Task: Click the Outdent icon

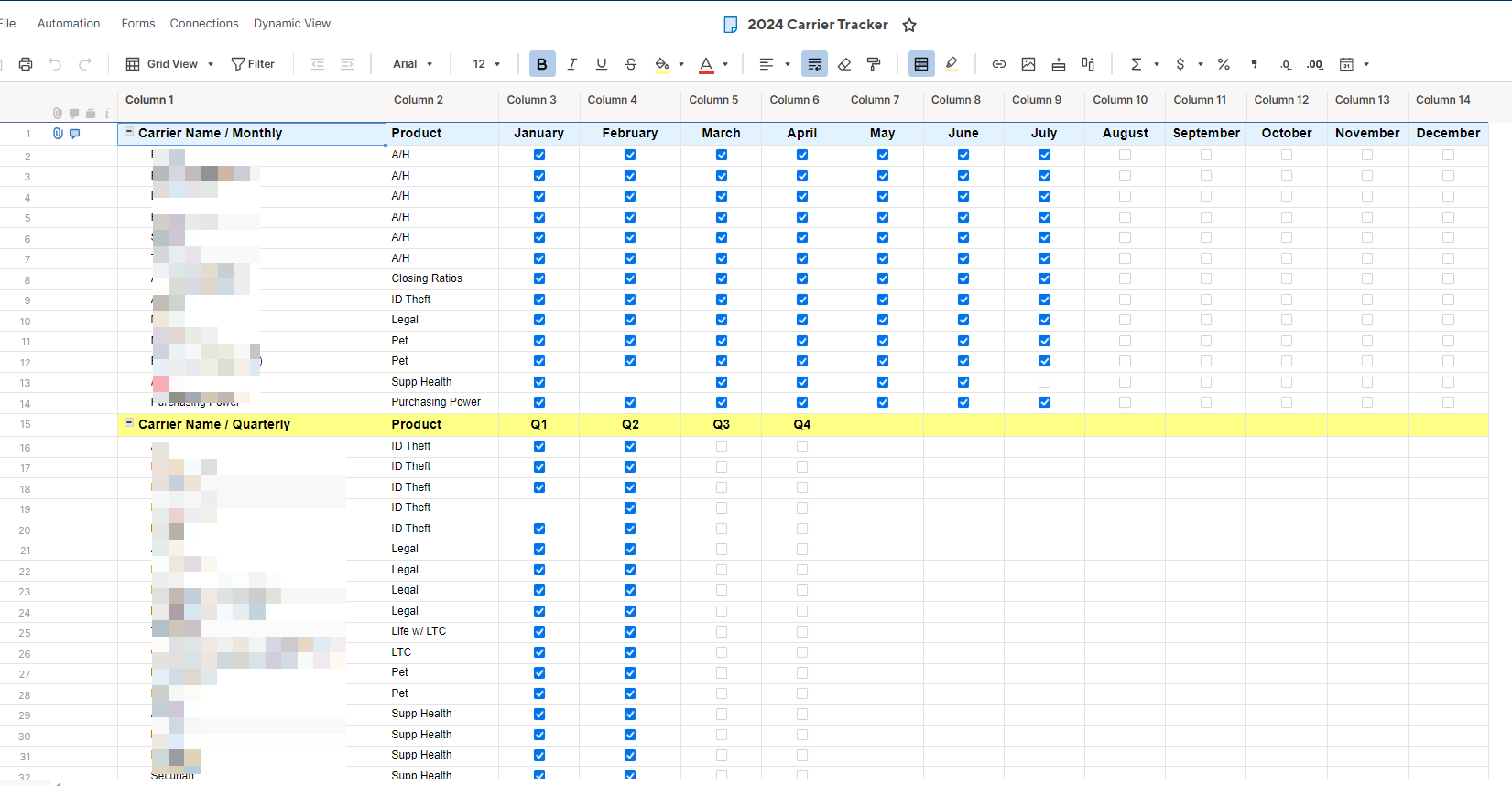Action: click(x=318, y=64)
